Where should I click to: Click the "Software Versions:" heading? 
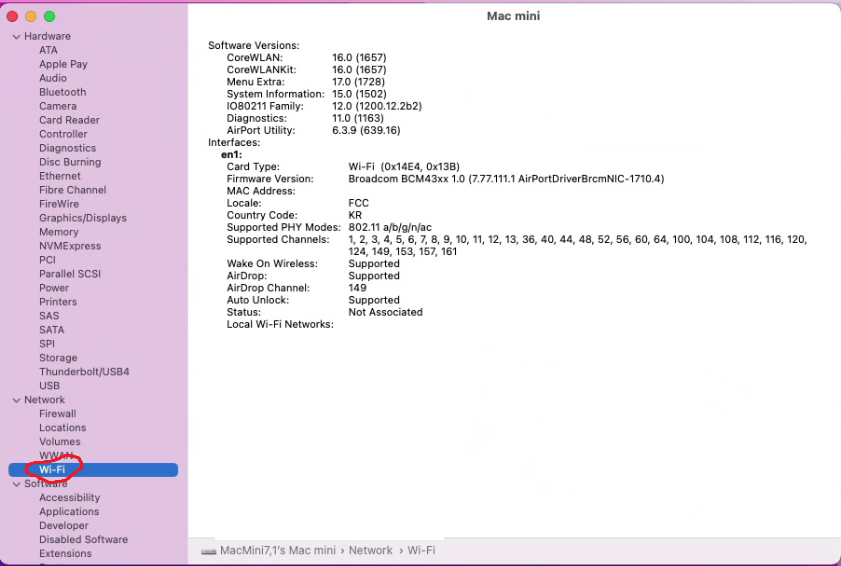click(x=254, y=45)
